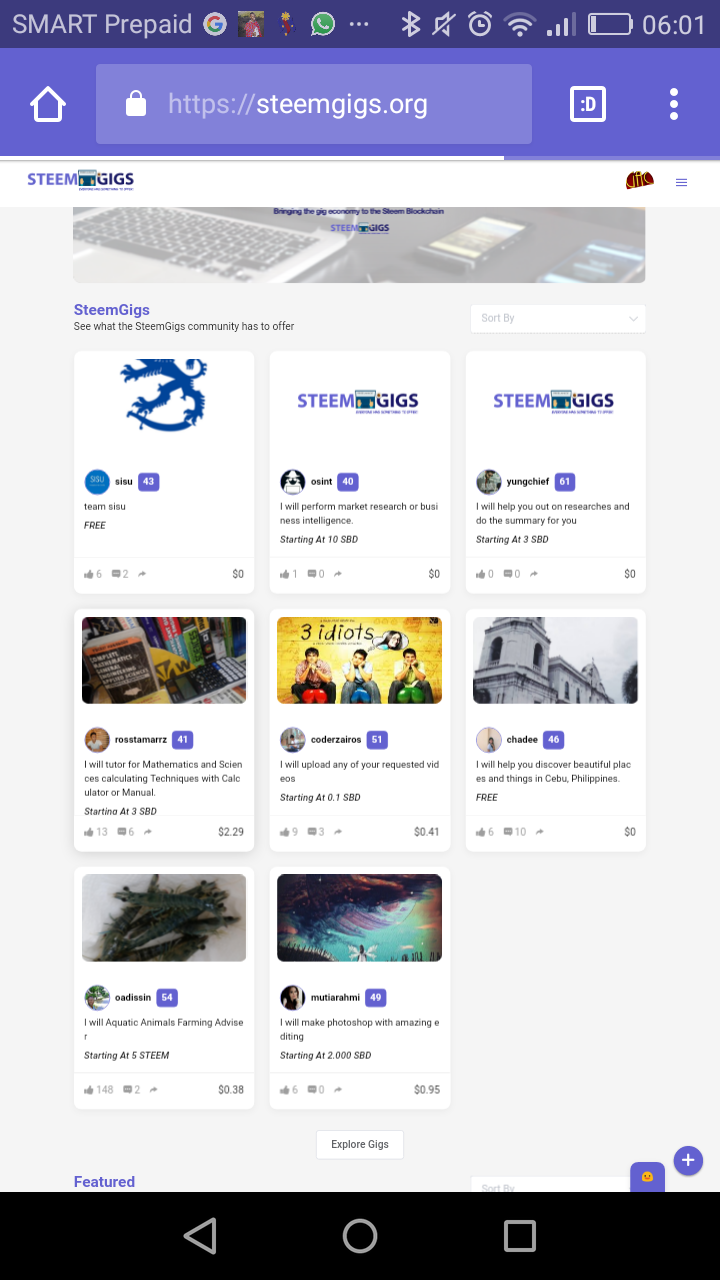The image size is (720, 1280).
Task: Open the user profile avatar in header
Action: coord(640,181)
